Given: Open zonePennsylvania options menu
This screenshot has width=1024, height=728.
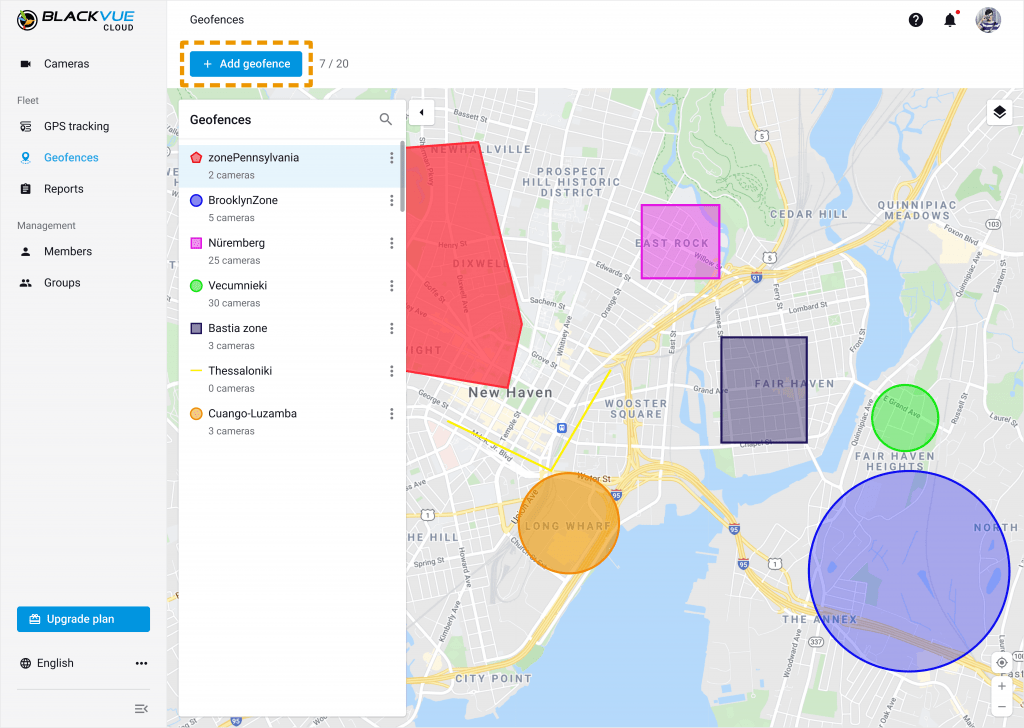Looking at the screenshot, I should coord(391,158).
